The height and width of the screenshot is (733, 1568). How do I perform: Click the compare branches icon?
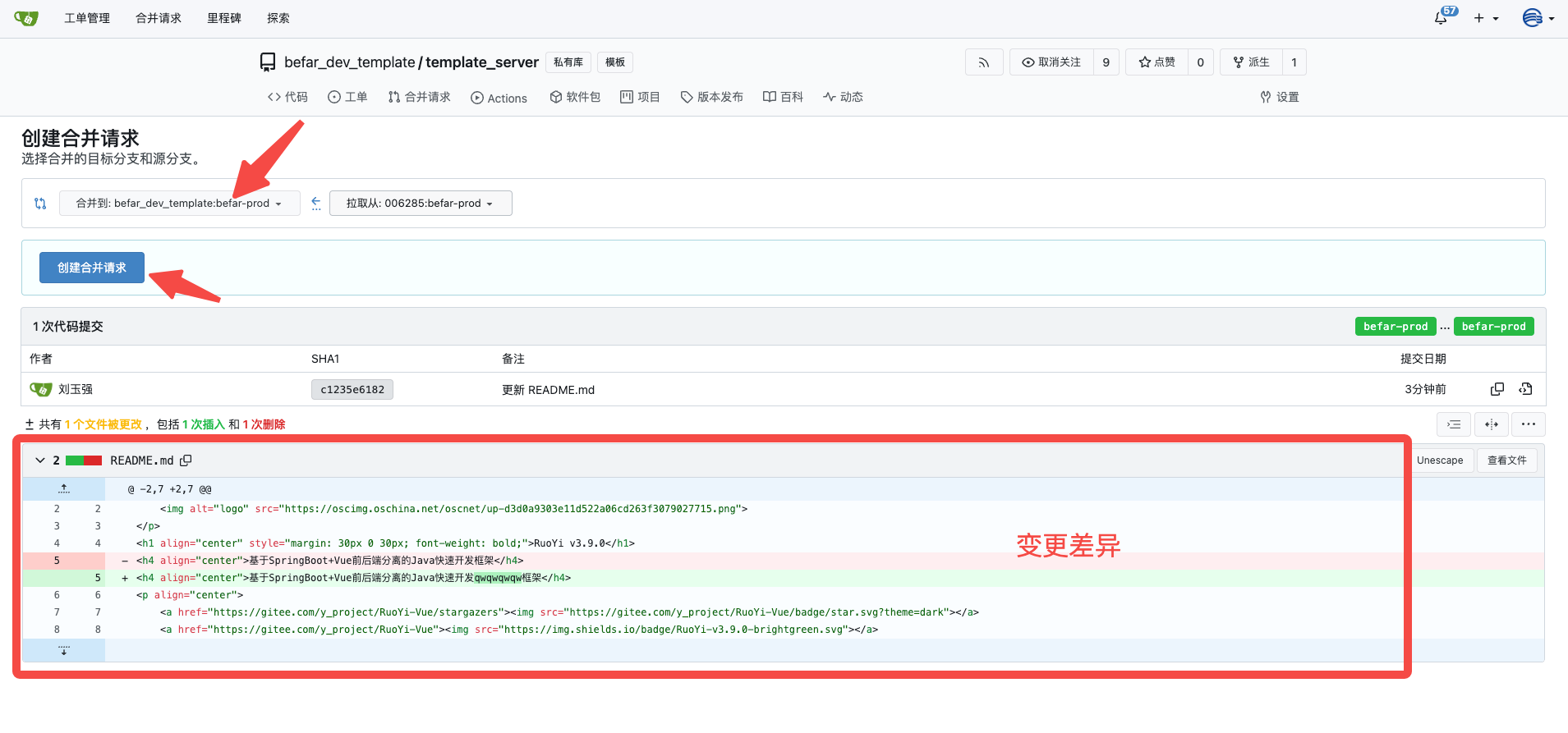click(x=40, y=204)
